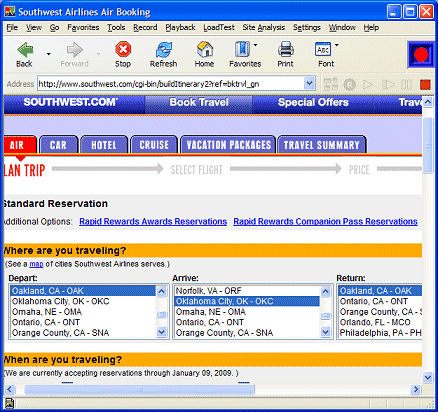The width and height of the screenshot is (438, 412).
Task: Open the Go menu
Action: (54, 27)
